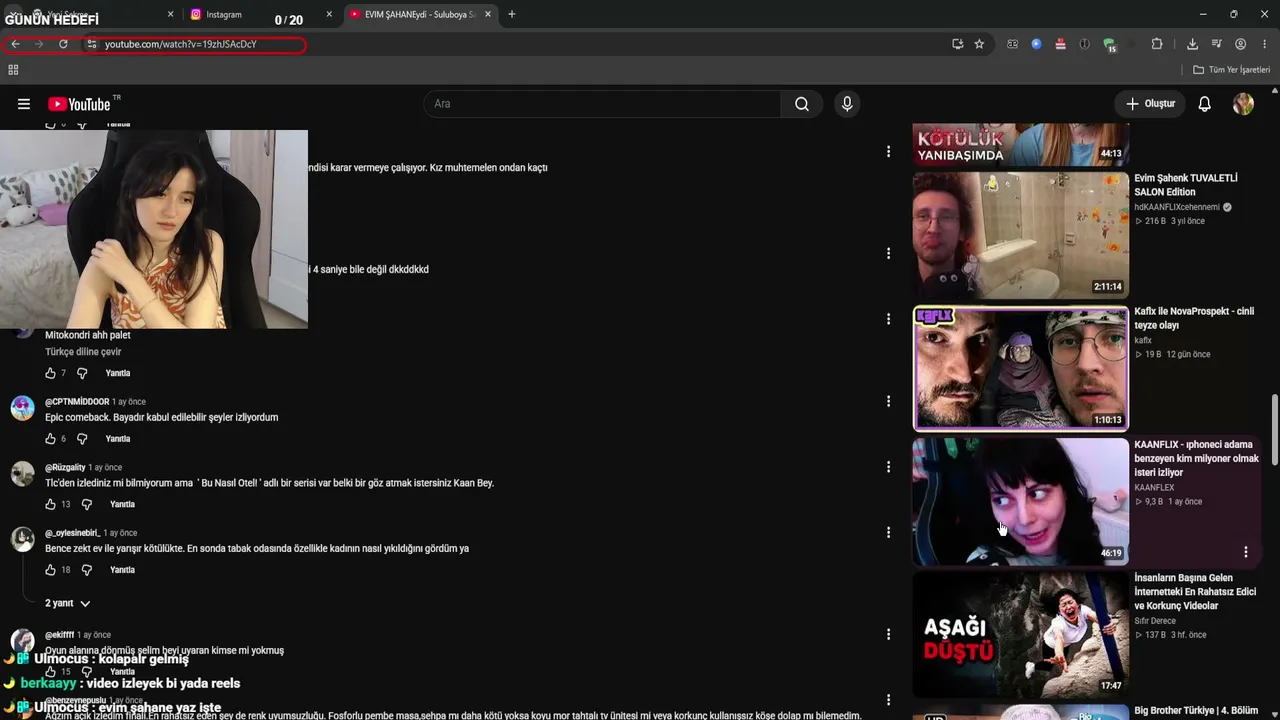This screenshot has width=1280, height=720.
Task: Open @CPTNMİDDOOR's profile avatar
Action: (23, 408)
